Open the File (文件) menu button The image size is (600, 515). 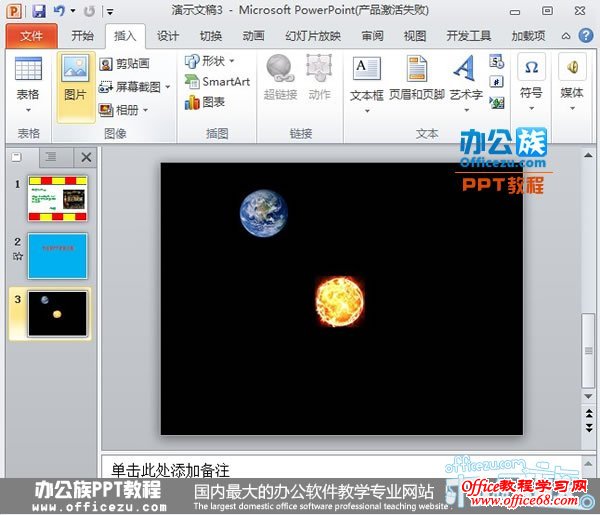31,36
